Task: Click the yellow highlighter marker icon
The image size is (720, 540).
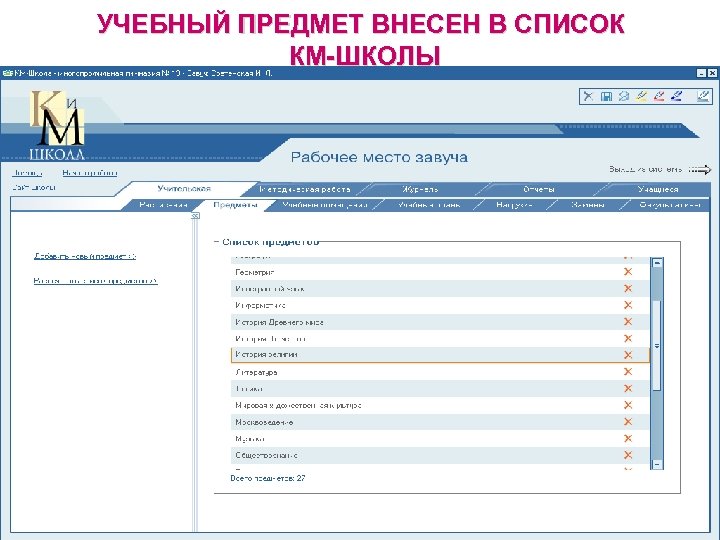Action: coord(641,96)
